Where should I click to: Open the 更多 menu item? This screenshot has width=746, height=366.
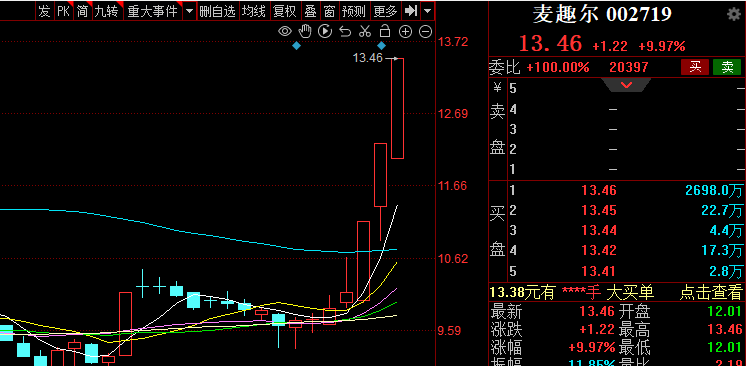385,11
